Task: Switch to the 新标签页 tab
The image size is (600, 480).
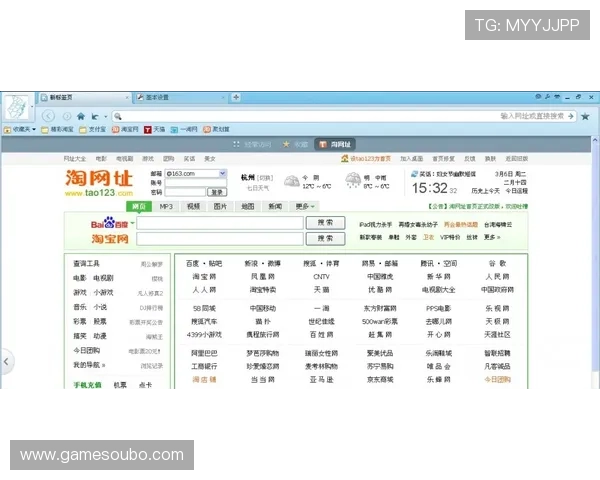Action: pos(85,98)
